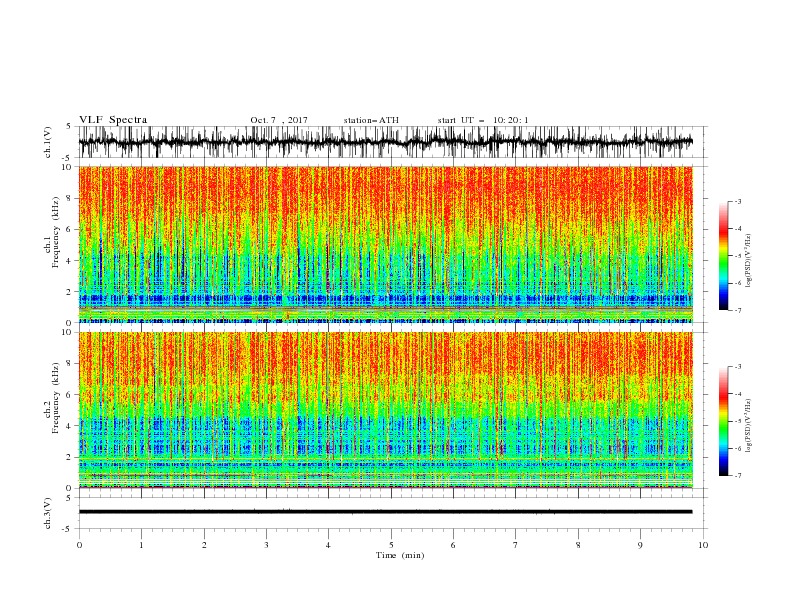Click the "station=ATH" header text
Image resolution: width=792 pixels, height=612 pixels.
pos(371,120)
